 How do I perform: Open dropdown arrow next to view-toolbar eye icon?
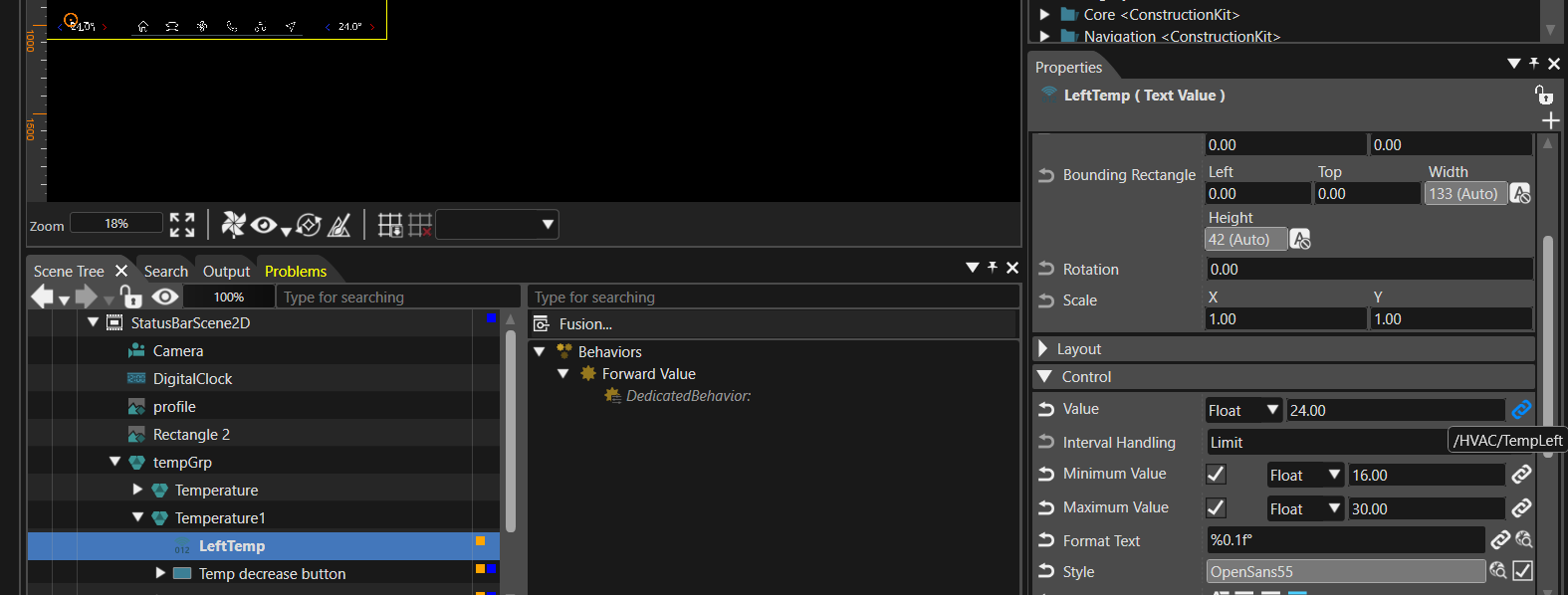tap(286, 232)
